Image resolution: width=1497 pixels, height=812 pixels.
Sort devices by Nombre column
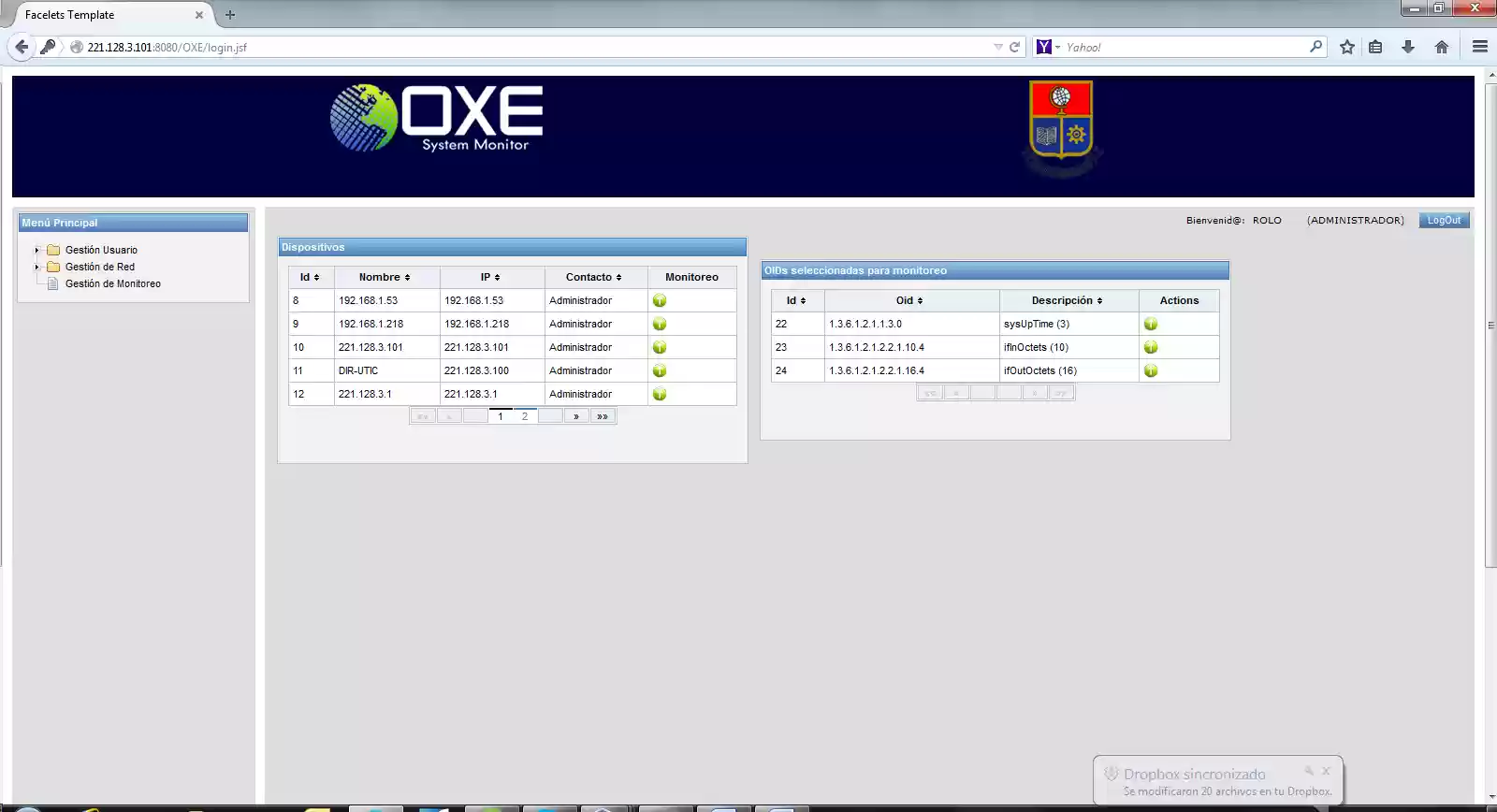[385, 277]
